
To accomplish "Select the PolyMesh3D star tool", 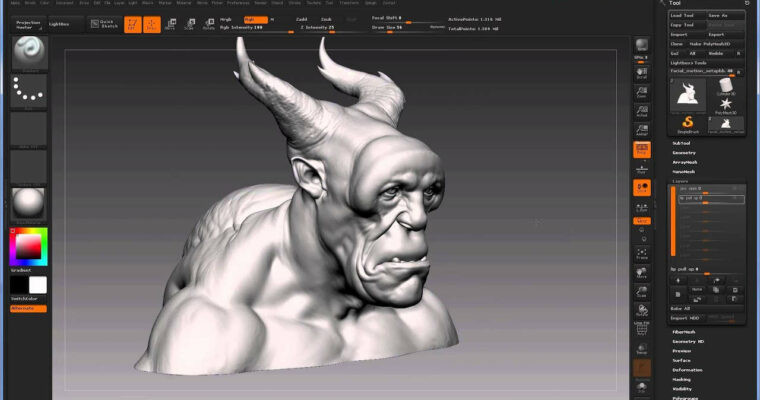I will point(726,106).
